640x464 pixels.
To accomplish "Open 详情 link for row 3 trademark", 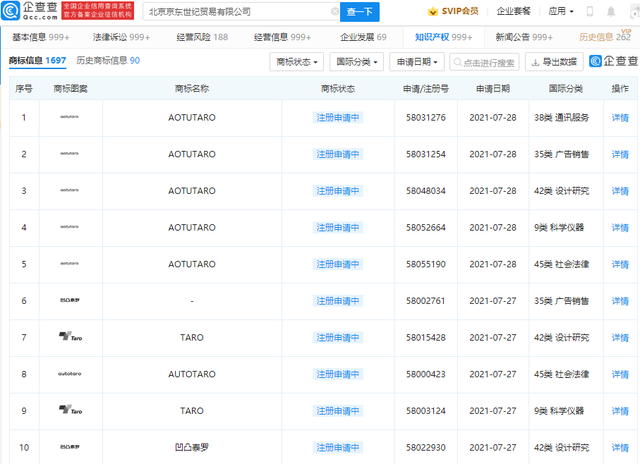I will coord(620,191).
